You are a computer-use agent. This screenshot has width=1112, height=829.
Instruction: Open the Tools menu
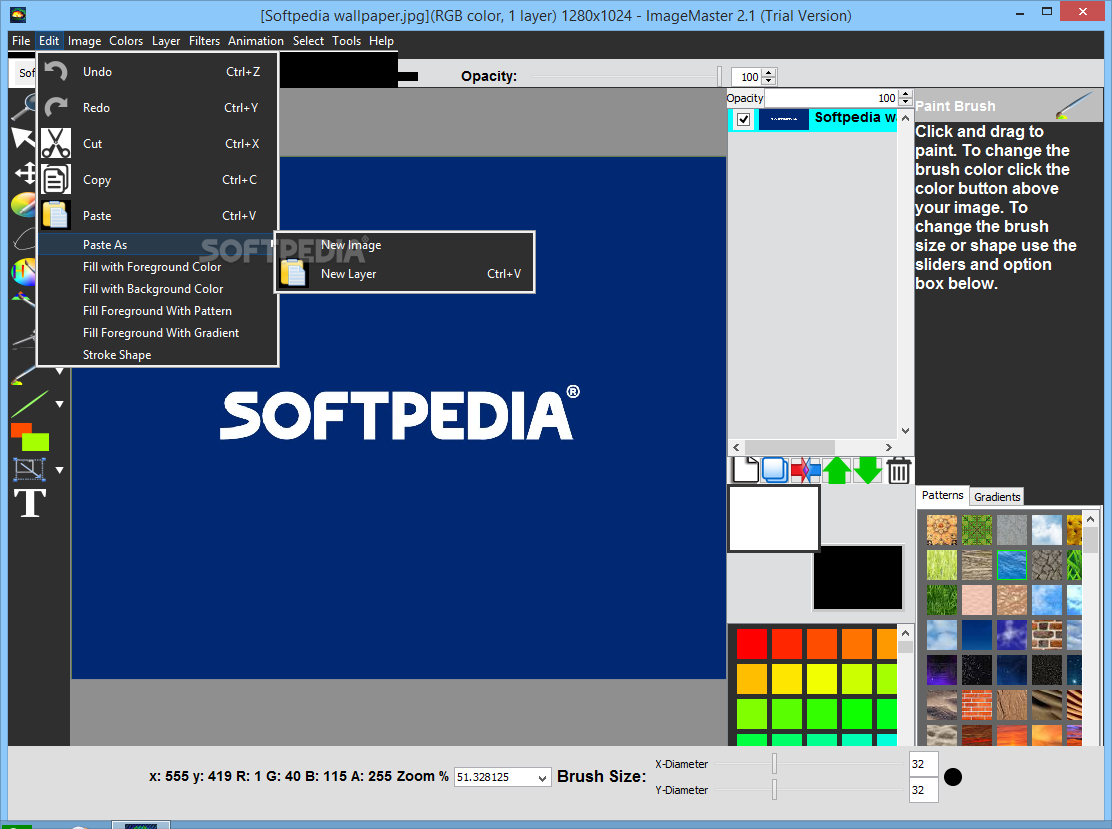(x=347, y=41)
